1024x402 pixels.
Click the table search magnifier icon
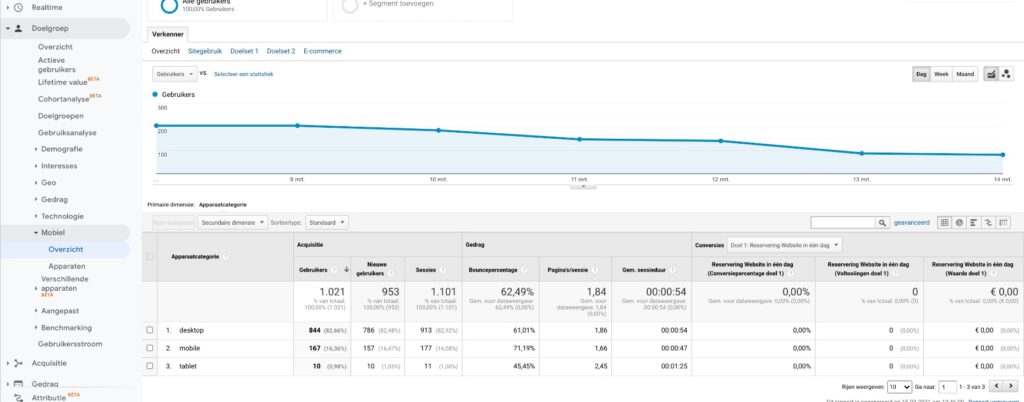882,223
